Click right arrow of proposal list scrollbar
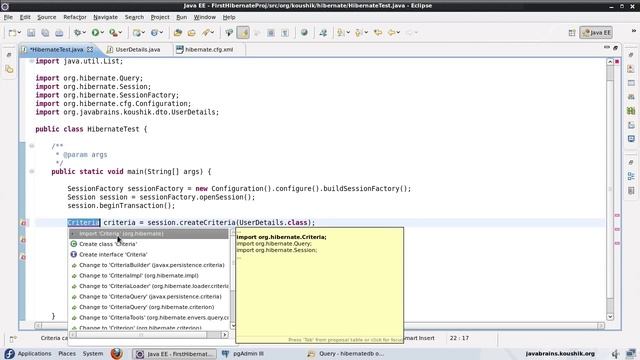 coord(224,335)
